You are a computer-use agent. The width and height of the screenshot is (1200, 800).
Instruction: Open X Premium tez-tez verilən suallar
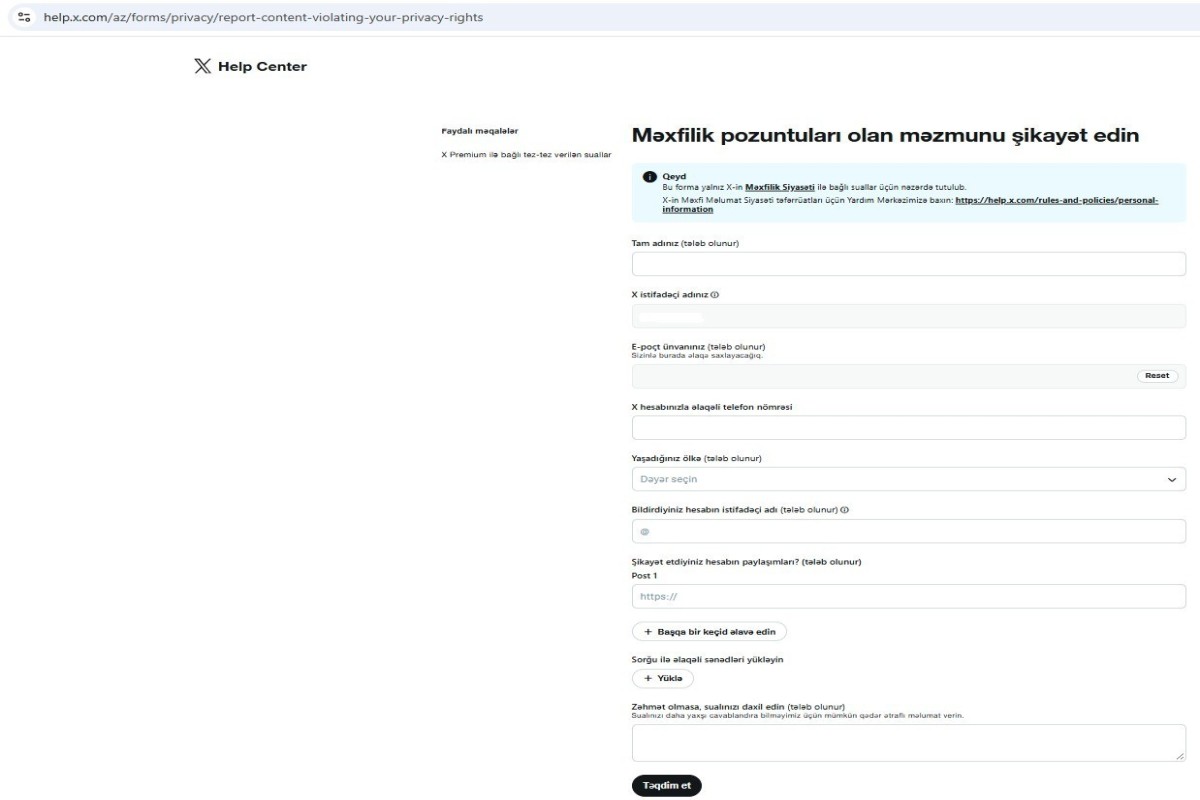526,154
